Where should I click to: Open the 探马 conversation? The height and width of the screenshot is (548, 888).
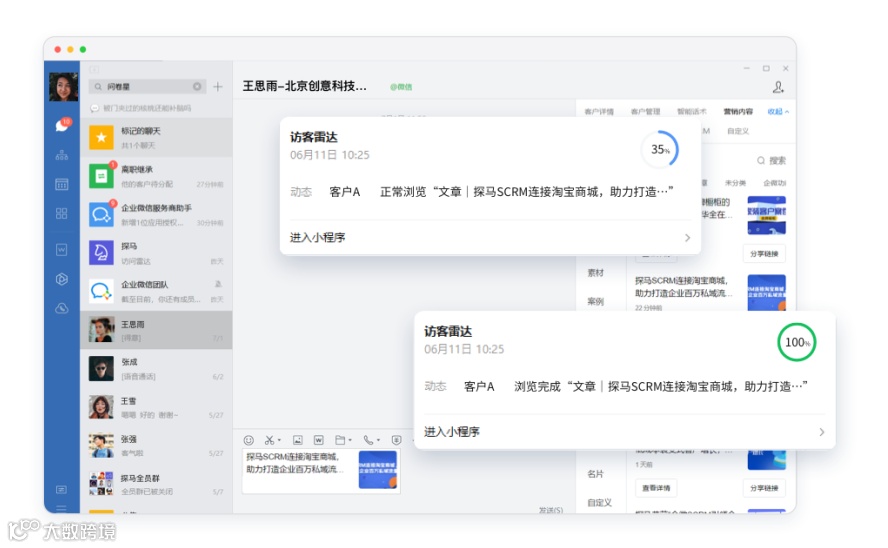156,253
